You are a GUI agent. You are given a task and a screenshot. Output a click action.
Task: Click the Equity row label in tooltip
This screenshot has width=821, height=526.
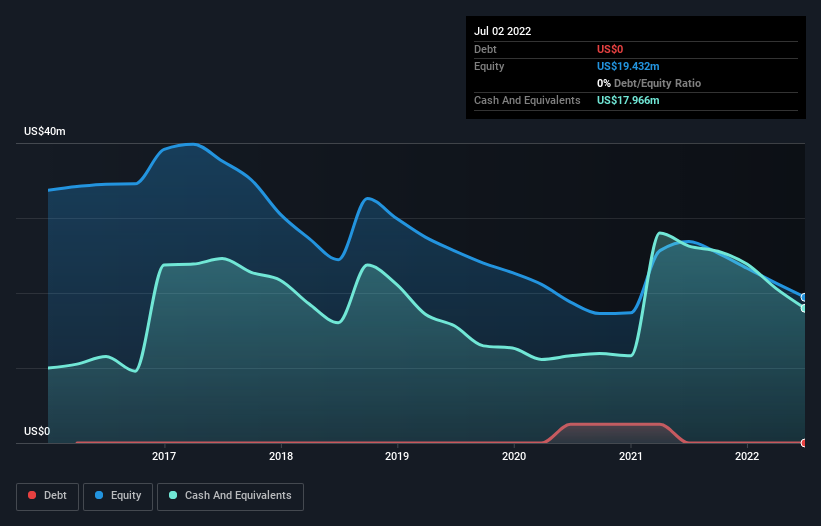pos(489,66)
